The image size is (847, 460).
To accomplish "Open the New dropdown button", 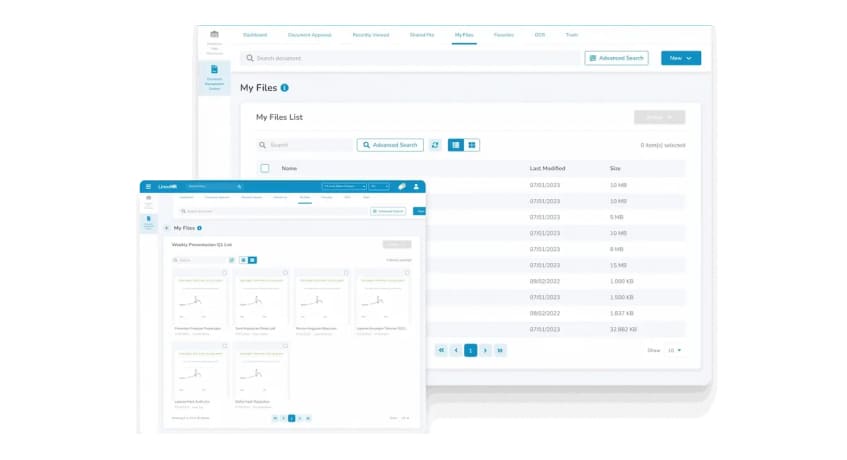I will coord(680,58).
